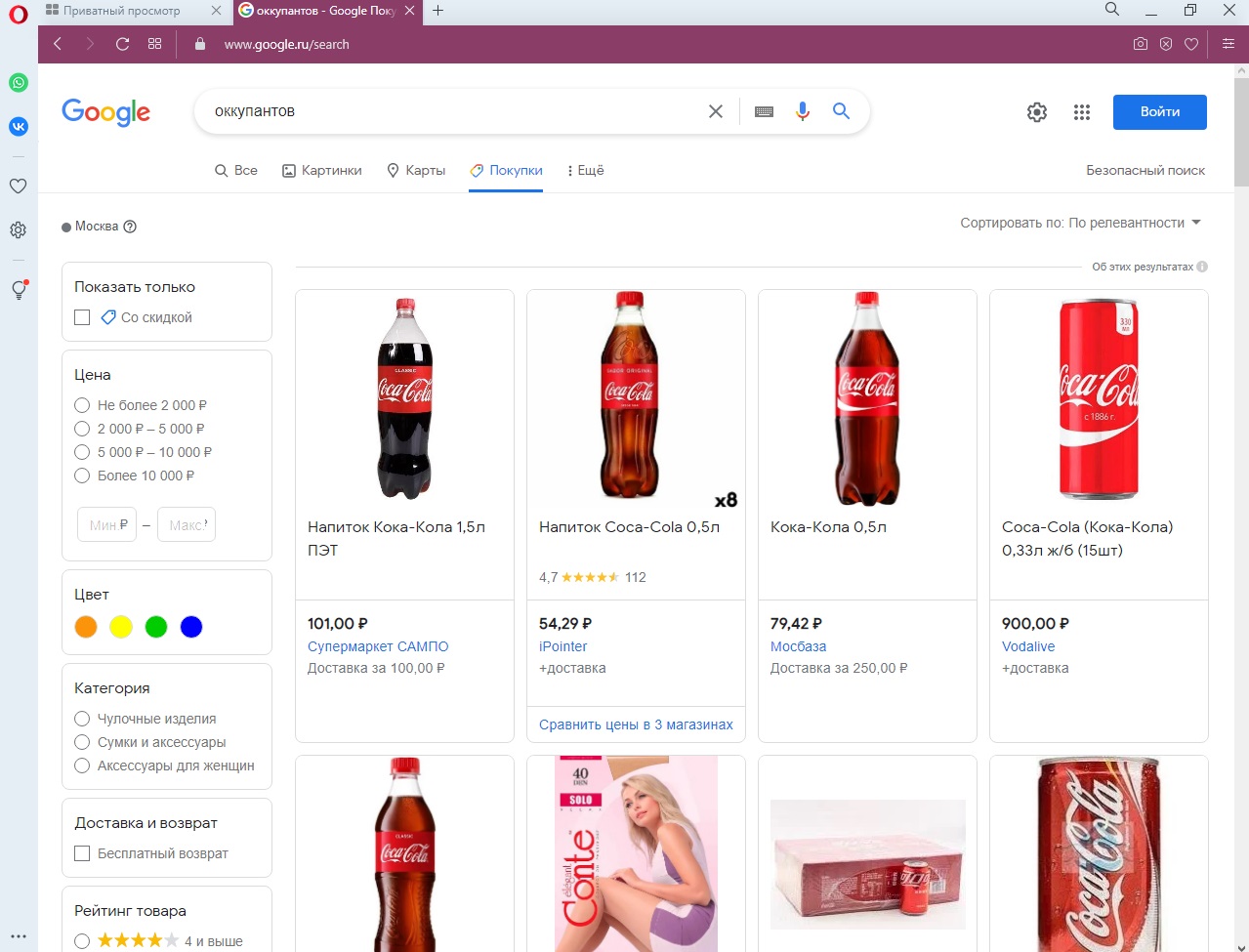
Task: Pick the yellow color filter
Action: pos(121,627)
